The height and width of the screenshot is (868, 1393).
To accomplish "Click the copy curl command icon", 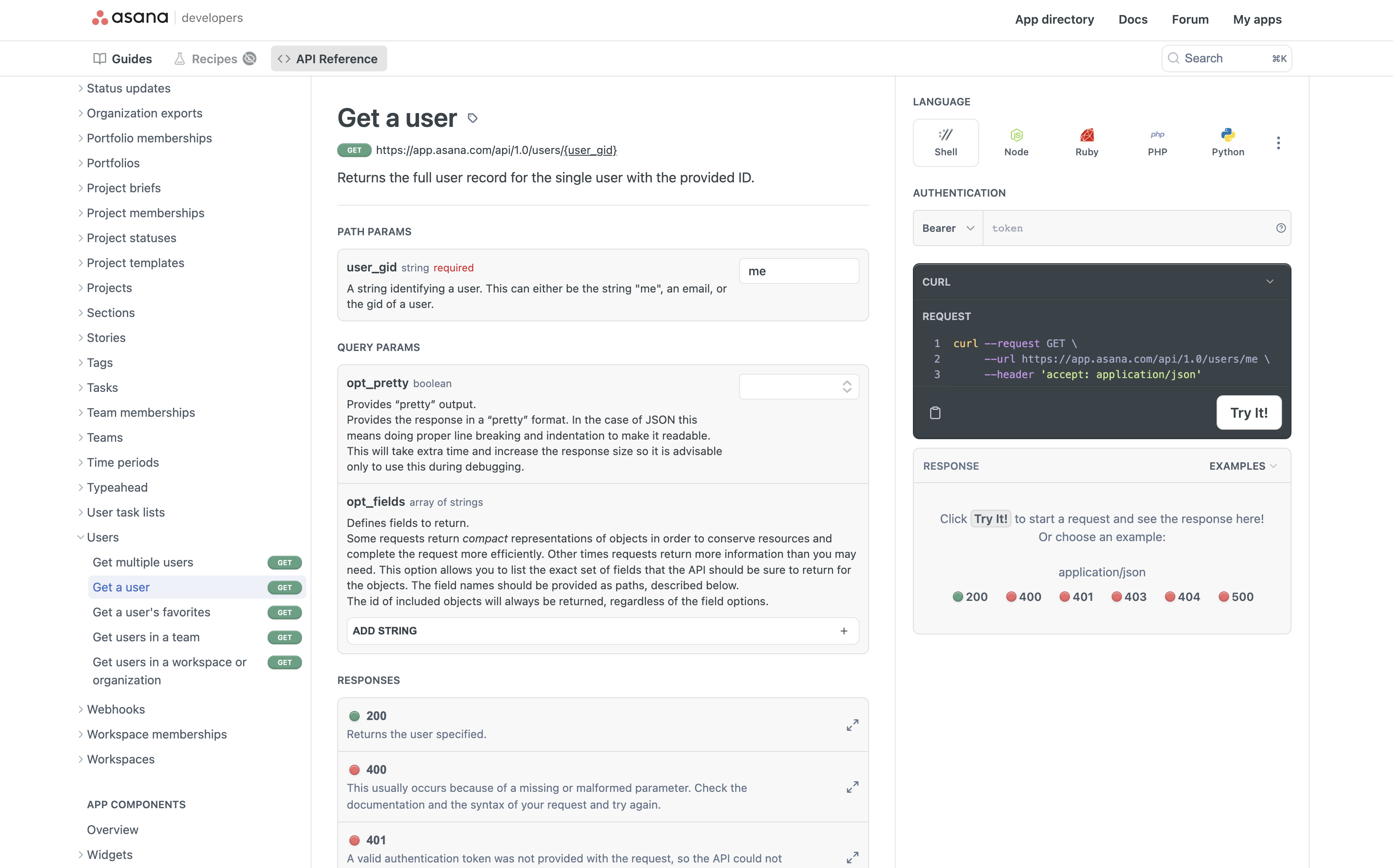I will pyautogui.click(x=934, y=411).
